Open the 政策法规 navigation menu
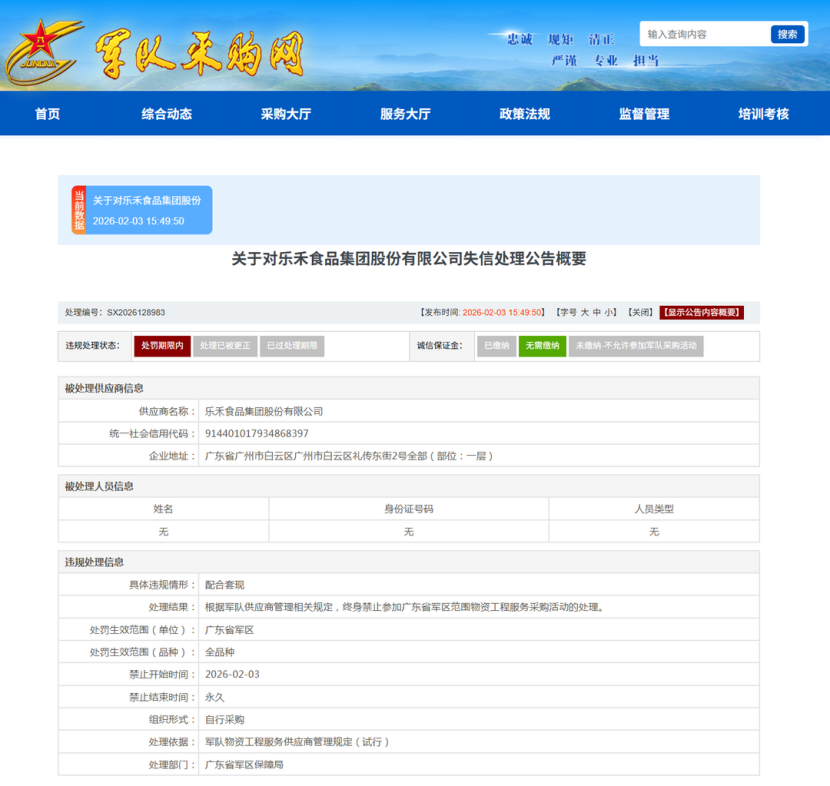The image size is (830, 786). coord(525,114)
